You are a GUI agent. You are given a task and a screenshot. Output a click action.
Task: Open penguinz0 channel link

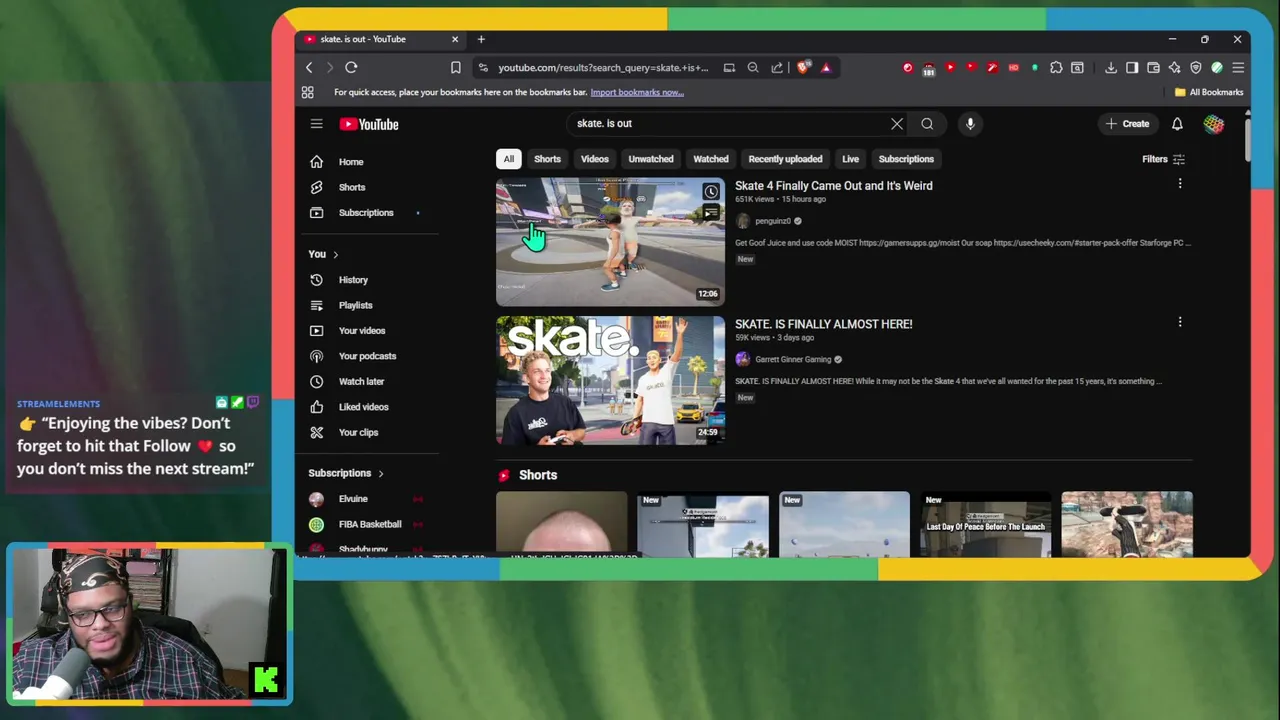click(x=772, y=221)
